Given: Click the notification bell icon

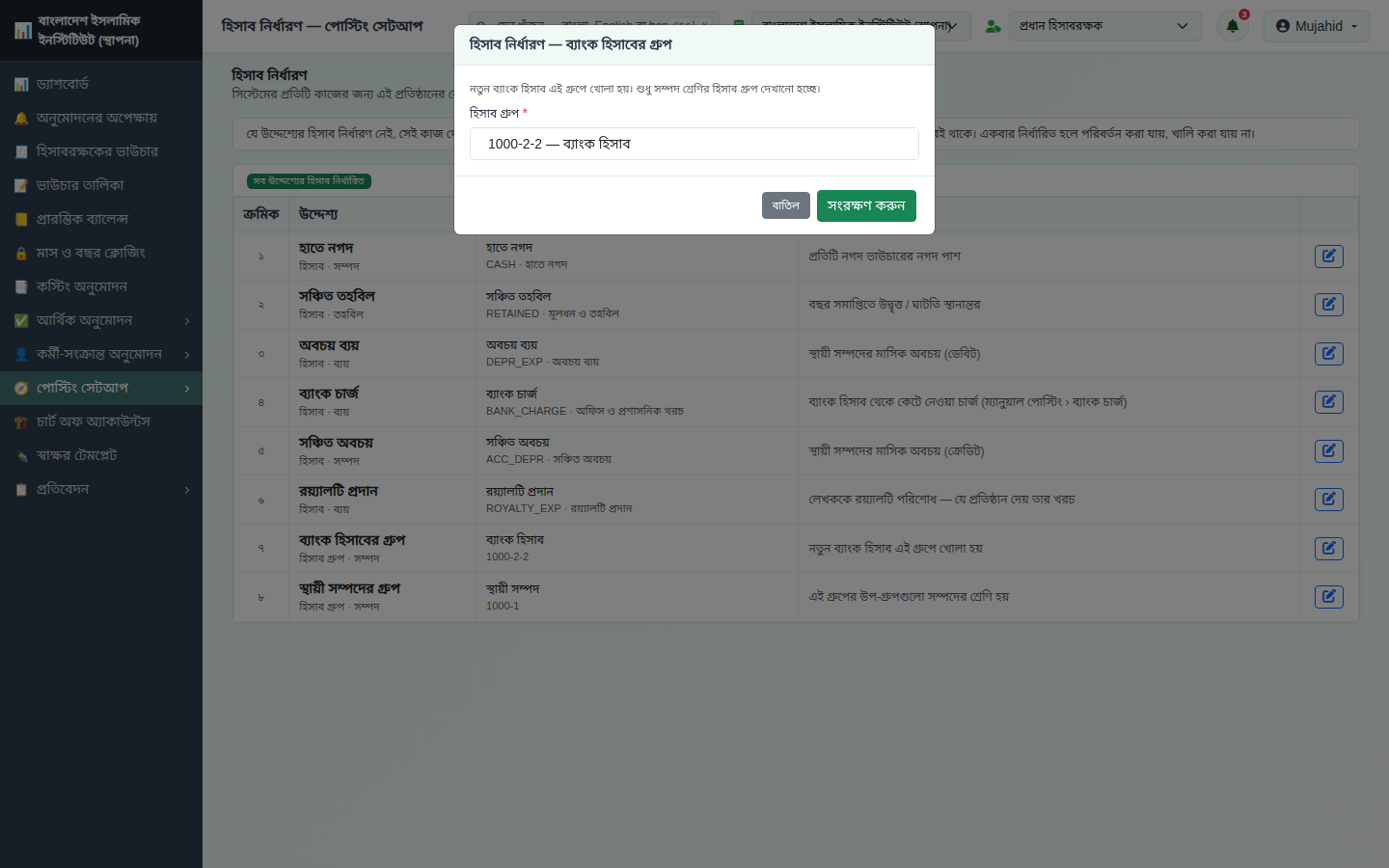Looking at the screenshot, I should pyautogui.click(x=1232, y=26).
